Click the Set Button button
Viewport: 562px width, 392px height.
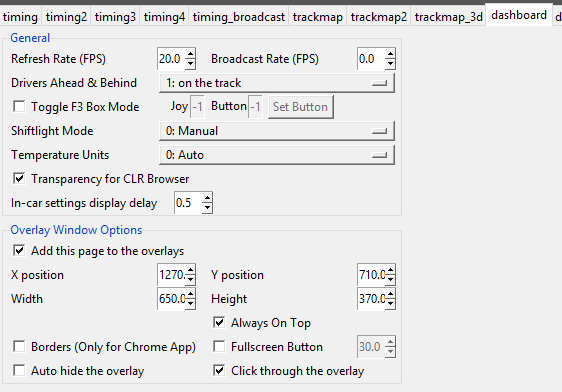[x=300, y=107]
